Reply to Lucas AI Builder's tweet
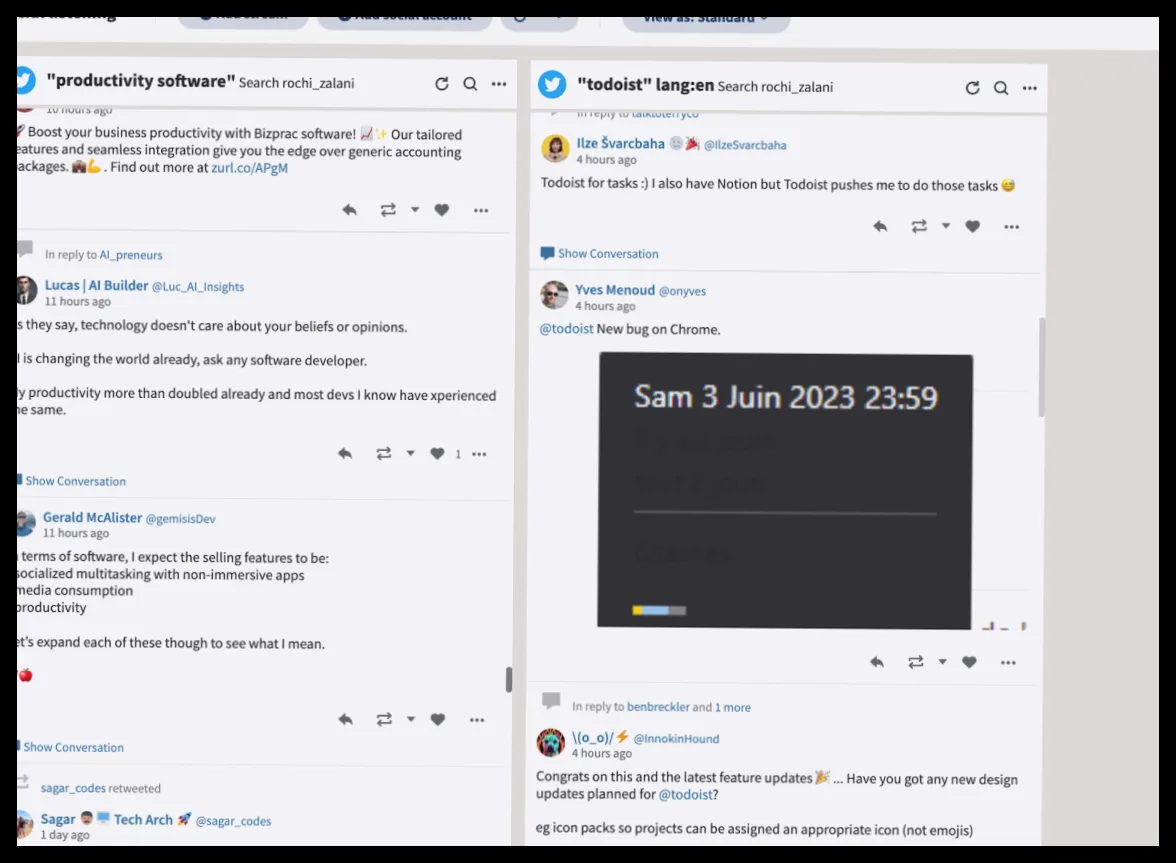 pos(345,454)
